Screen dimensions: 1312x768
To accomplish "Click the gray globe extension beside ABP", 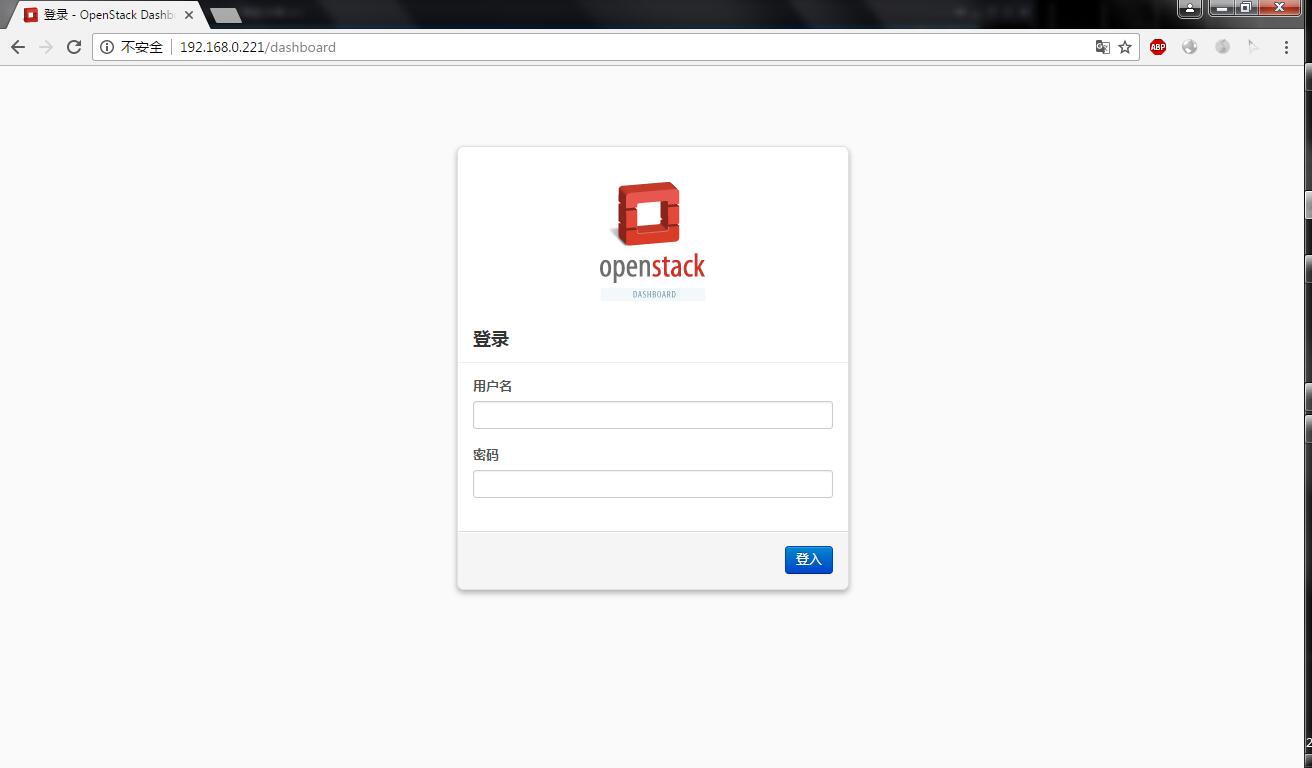I will [x=1190, y=47].
